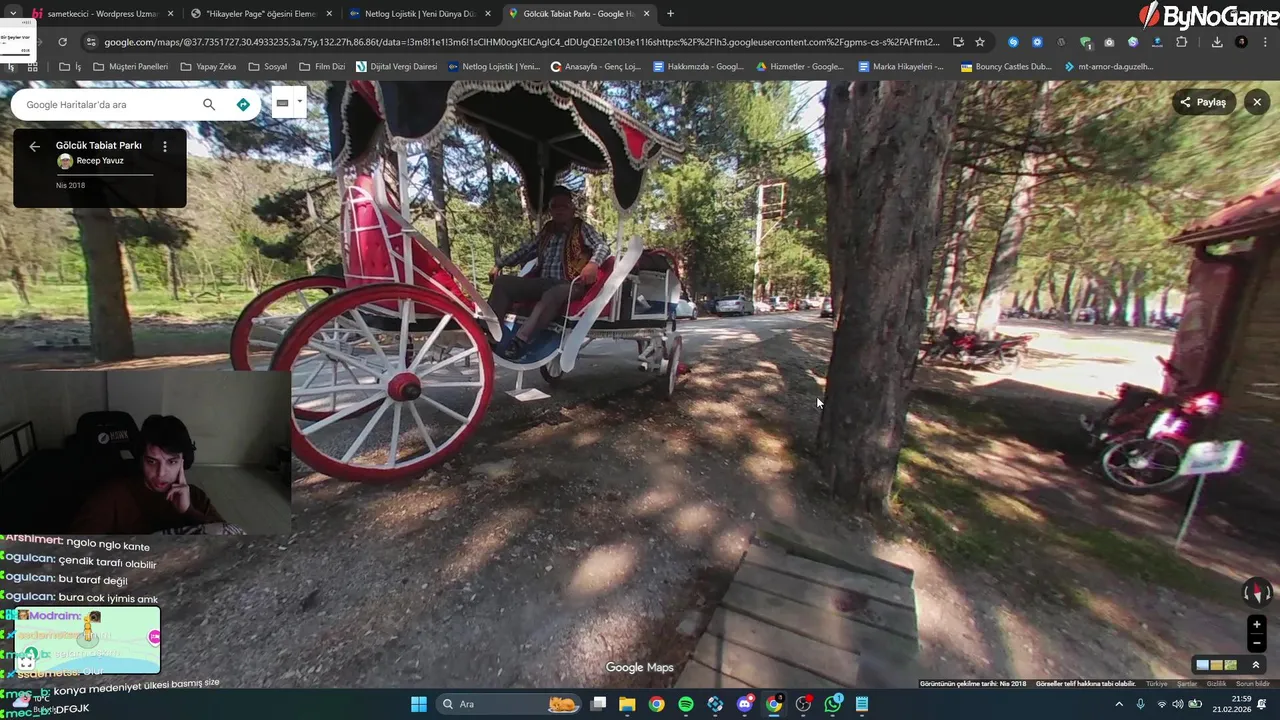
Task: Open WhatsApp from the taskbar
Action: (833, 704)
